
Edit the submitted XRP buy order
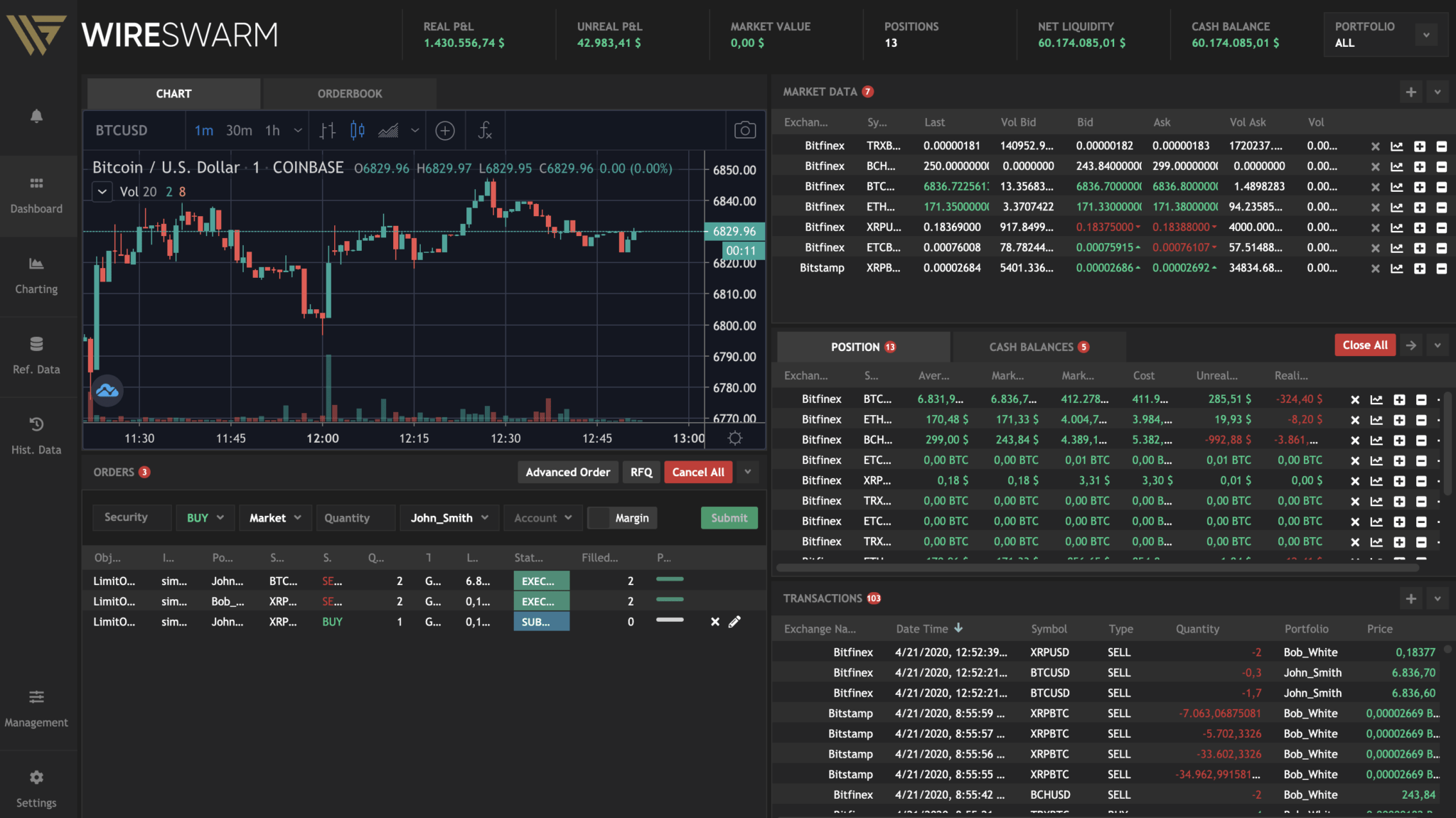[x=734, y=622]
